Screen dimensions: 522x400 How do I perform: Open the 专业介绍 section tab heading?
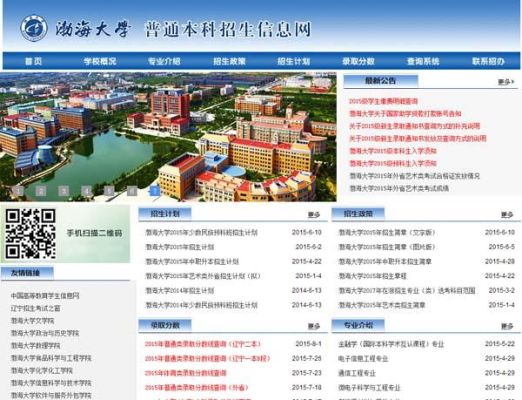pyautogui.click(x=358, y=325)
